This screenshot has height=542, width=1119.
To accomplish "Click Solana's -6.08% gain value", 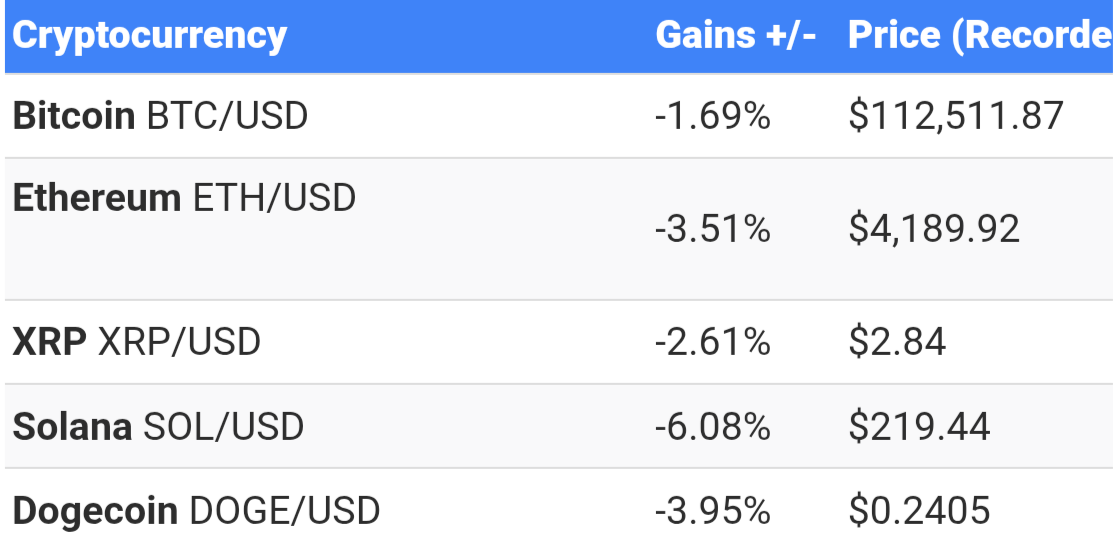I will click(712, 426).
